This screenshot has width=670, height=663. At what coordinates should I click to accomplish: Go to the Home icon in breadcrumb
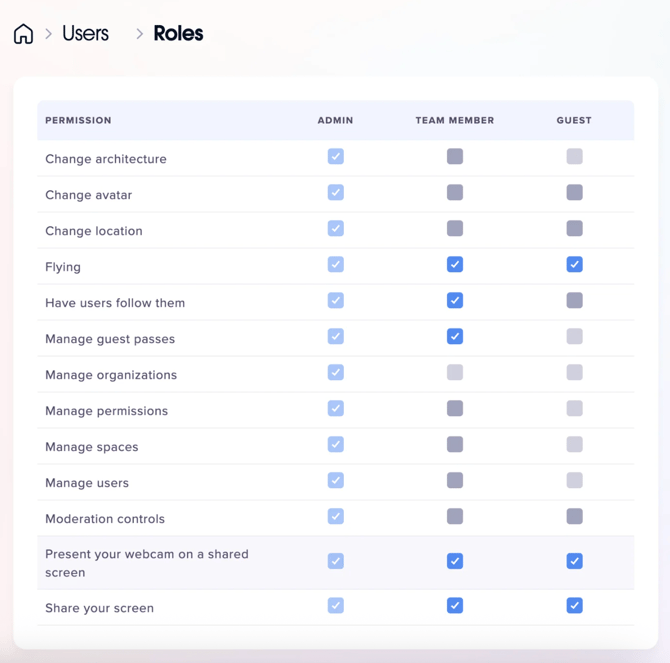point(24,34)
